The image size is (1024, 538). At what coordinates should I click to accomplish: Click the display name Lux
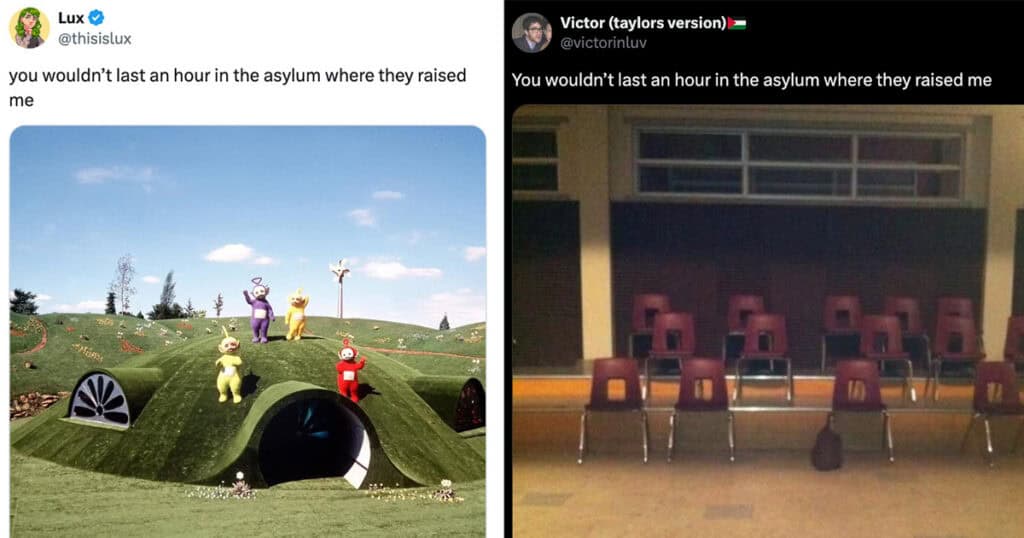tap(71, 18)
